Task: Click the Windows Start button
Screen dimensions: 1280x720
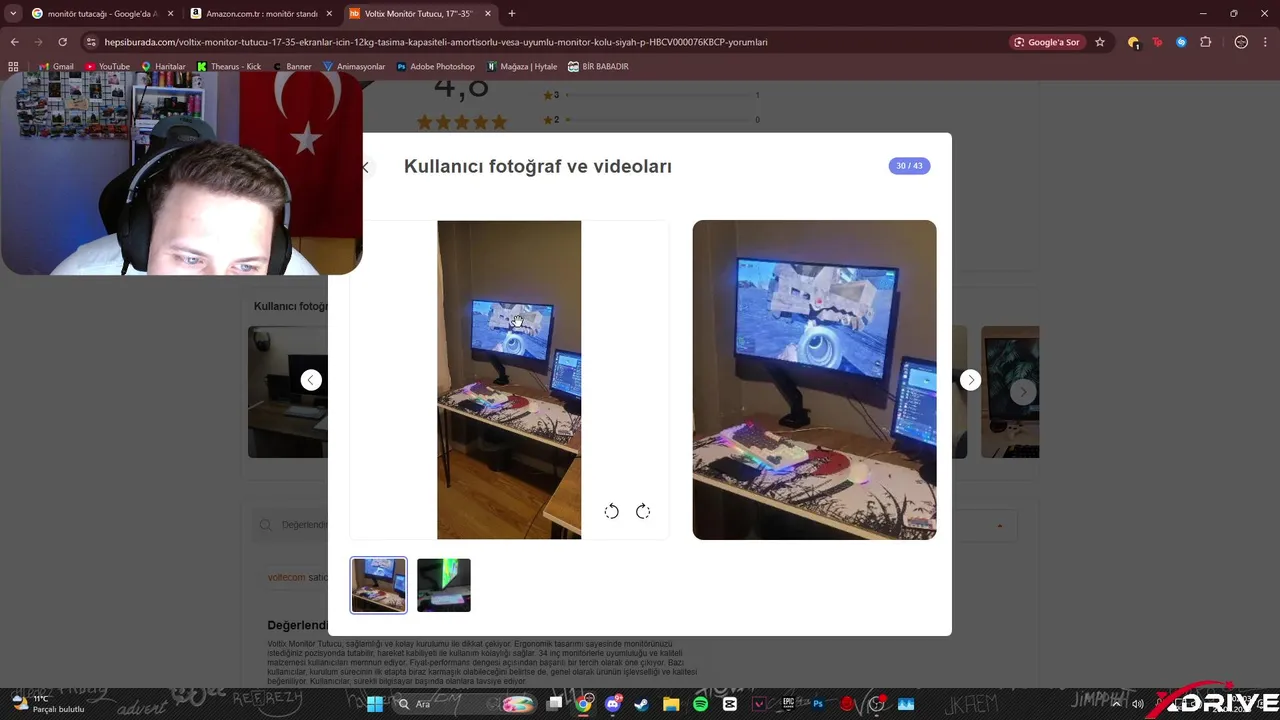Action: [x=375, y=704]
